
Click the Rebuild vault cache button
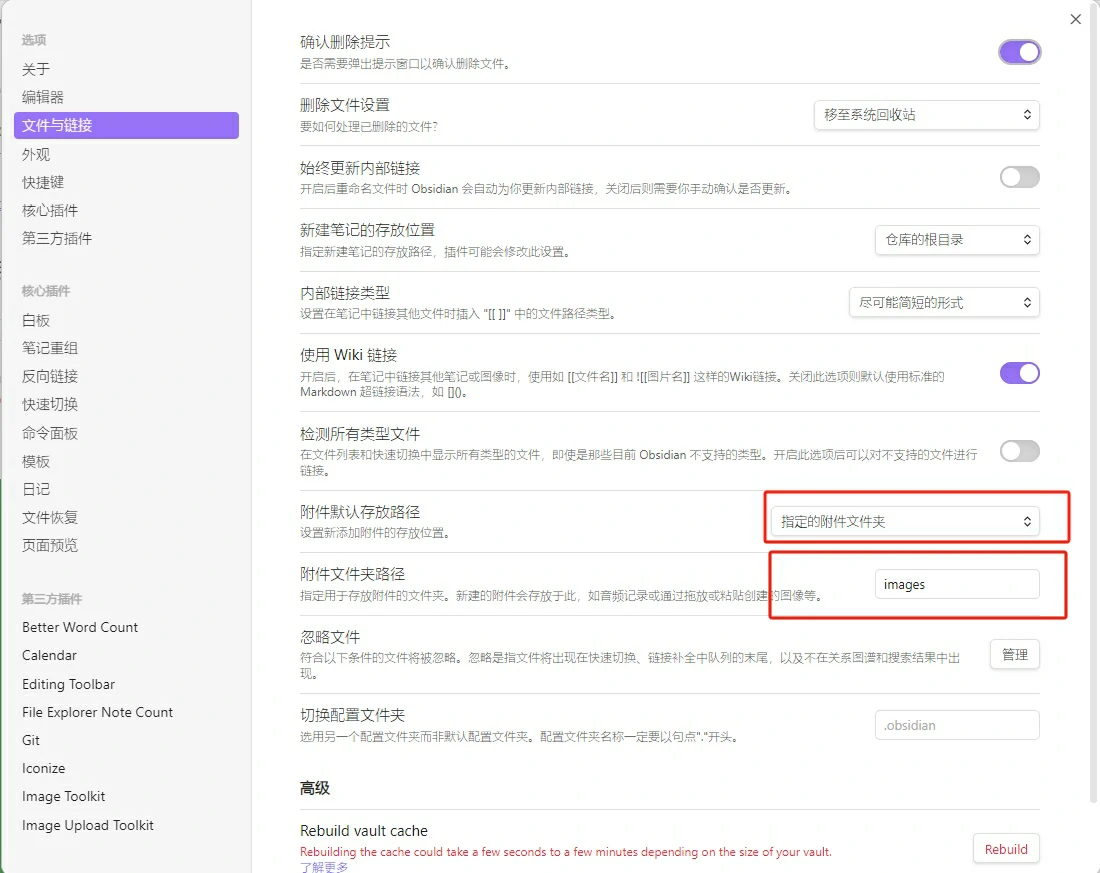pos(1006,848)
